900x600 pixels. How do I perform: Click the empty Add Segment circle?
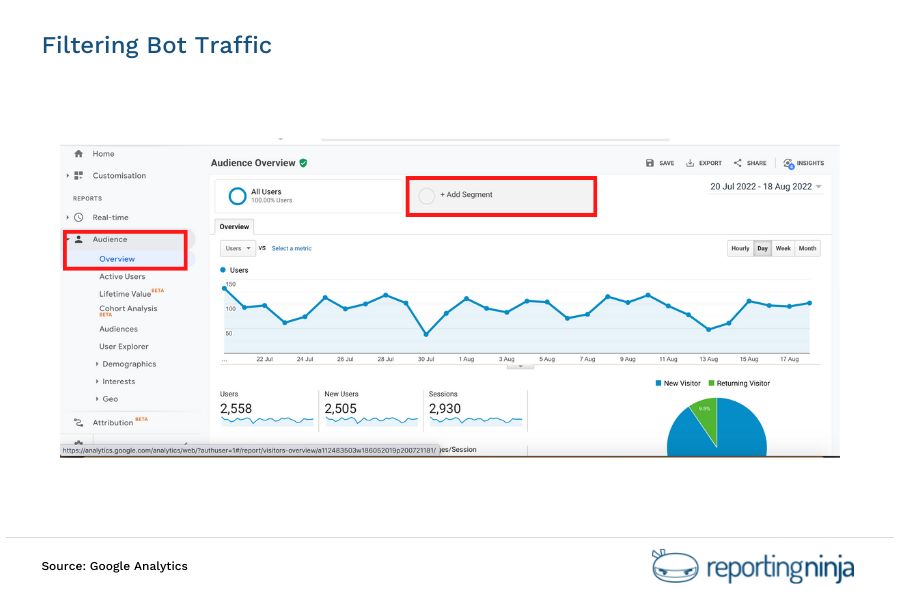tap(426, 196)
